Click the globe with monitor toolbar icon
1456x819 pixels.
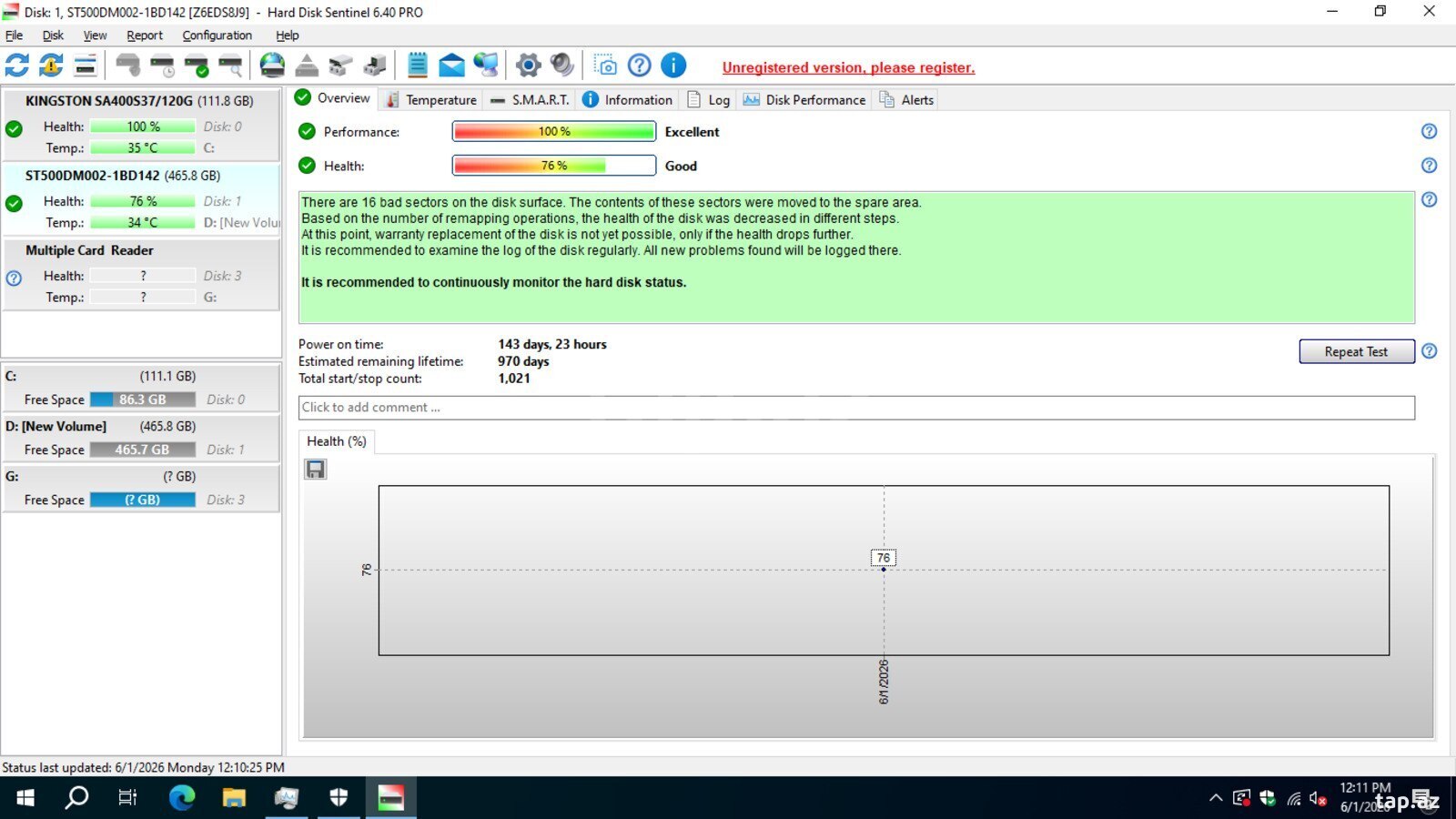click(486, 66)
